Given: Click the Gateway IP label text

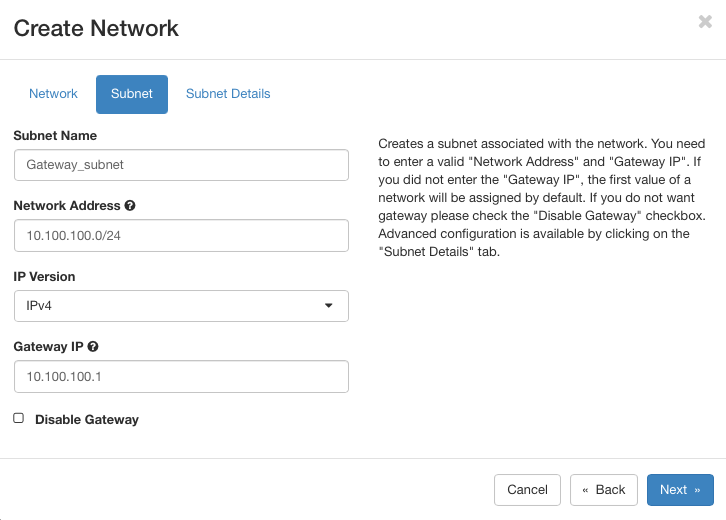Looking at the screenshot, I should [x=49, y=347].
